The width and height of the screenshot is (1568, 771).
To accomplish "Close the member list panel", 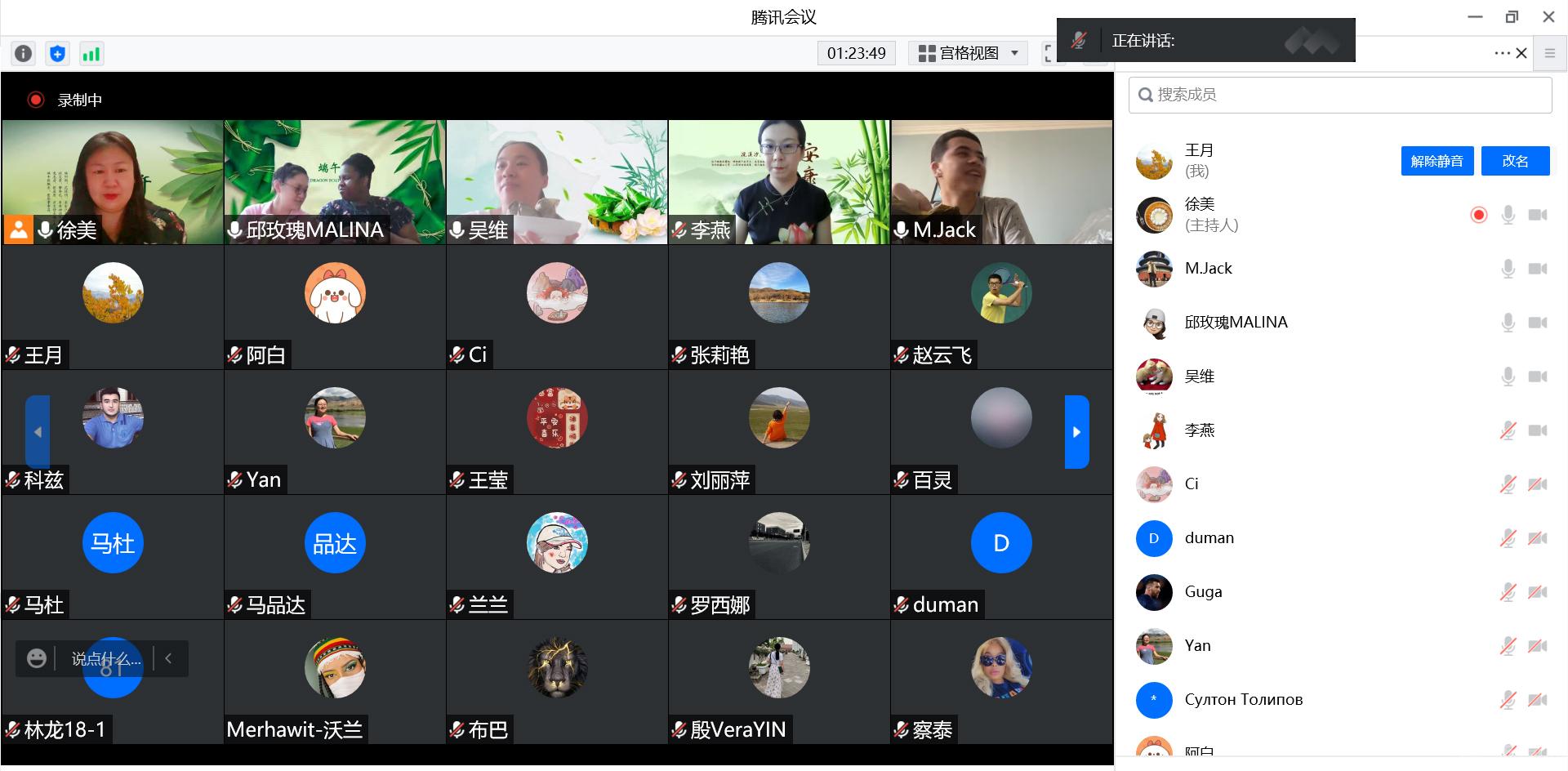I will [x=1521, y=53].
